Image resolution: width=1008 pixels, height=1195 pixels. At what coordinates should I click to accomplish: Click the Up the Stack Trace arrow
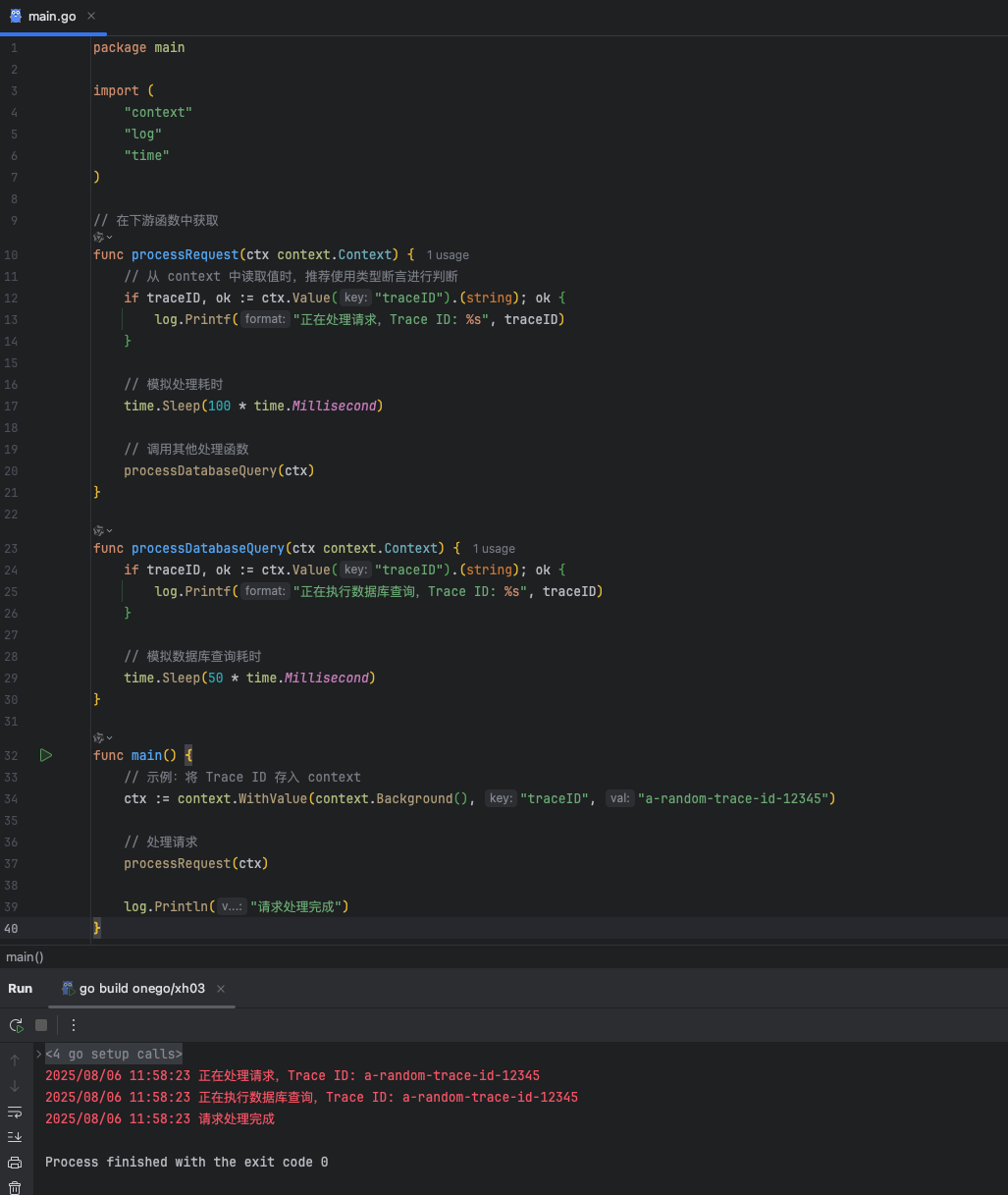coord(15,1060)
